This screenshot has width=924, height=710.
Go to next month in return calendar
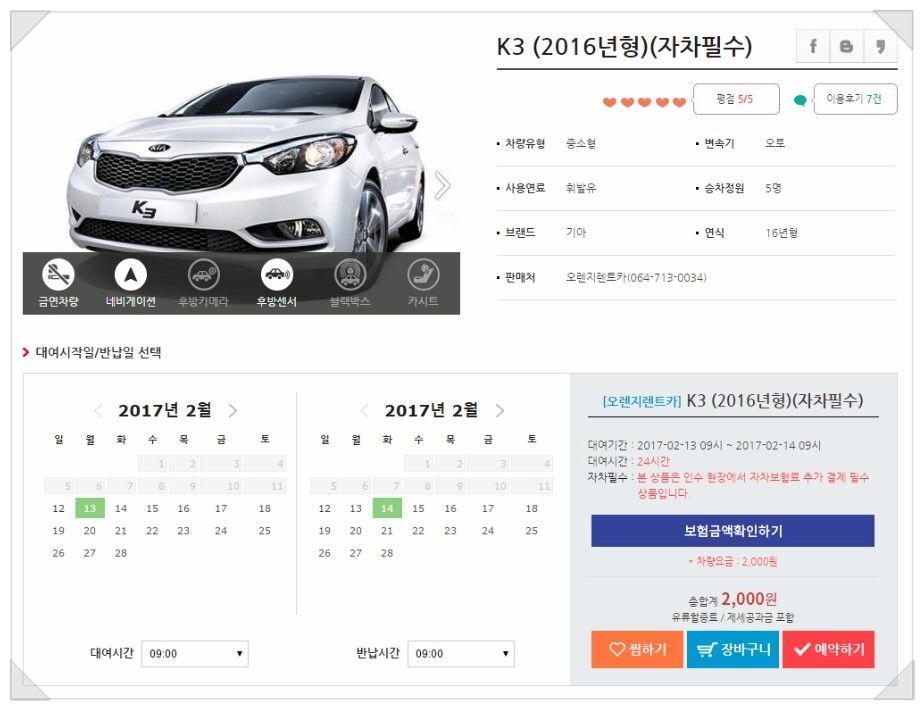pos(500,411)
